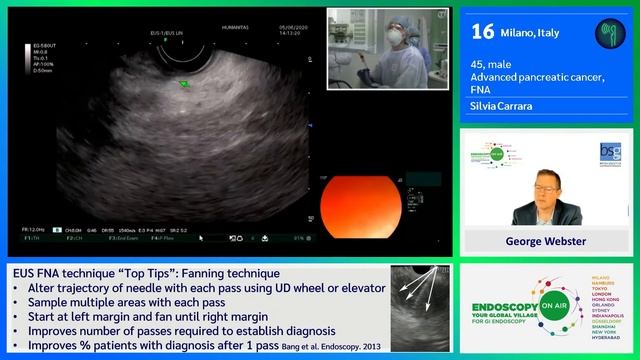This screenshot has height=360, width=640.
Task: Click the green P probe orientation marker
Action: [x=165, y=40]
